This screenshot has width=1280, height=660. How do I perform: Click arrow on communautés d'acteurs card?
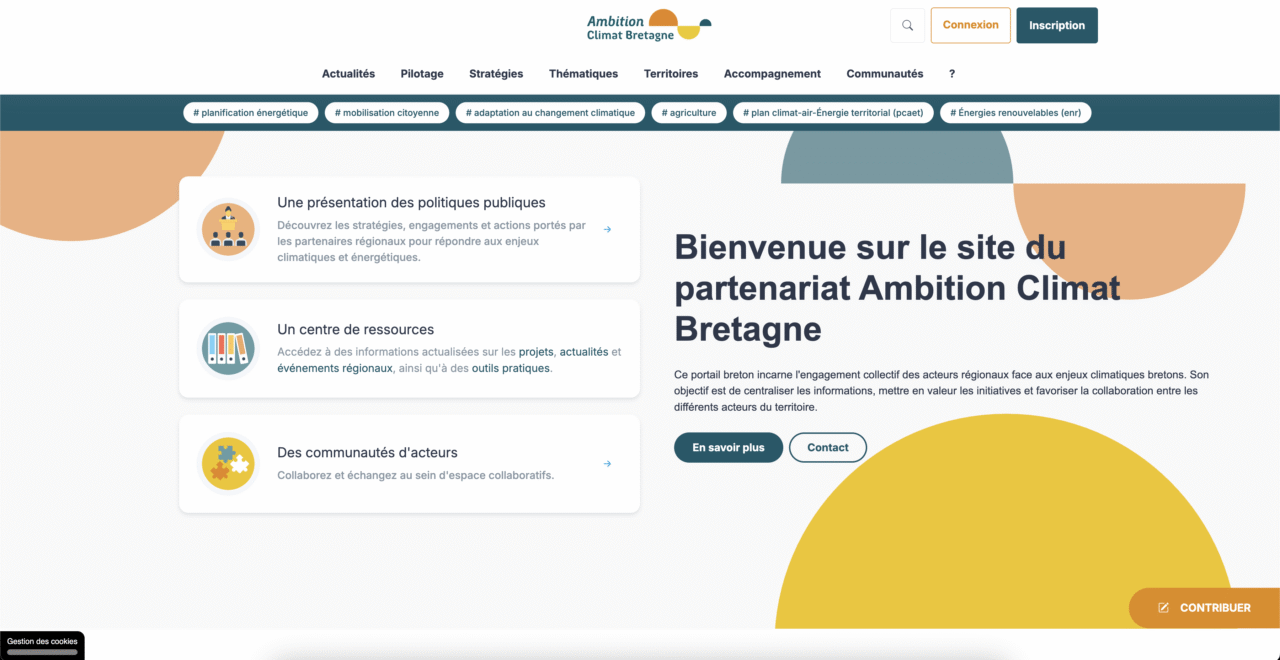(x=607, y=464)
